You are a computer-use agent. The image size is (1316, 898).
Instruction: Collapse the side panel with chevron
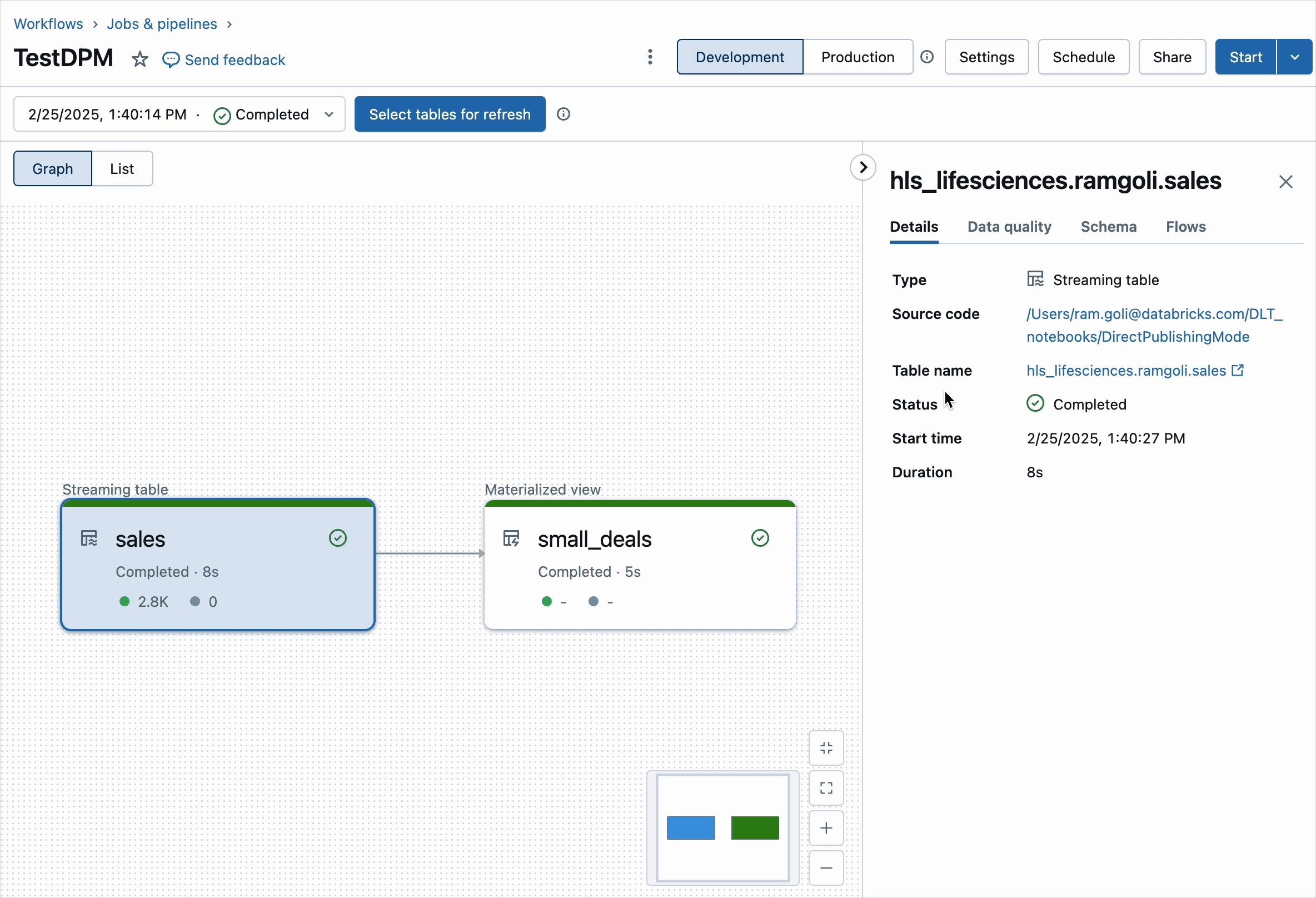863,167
